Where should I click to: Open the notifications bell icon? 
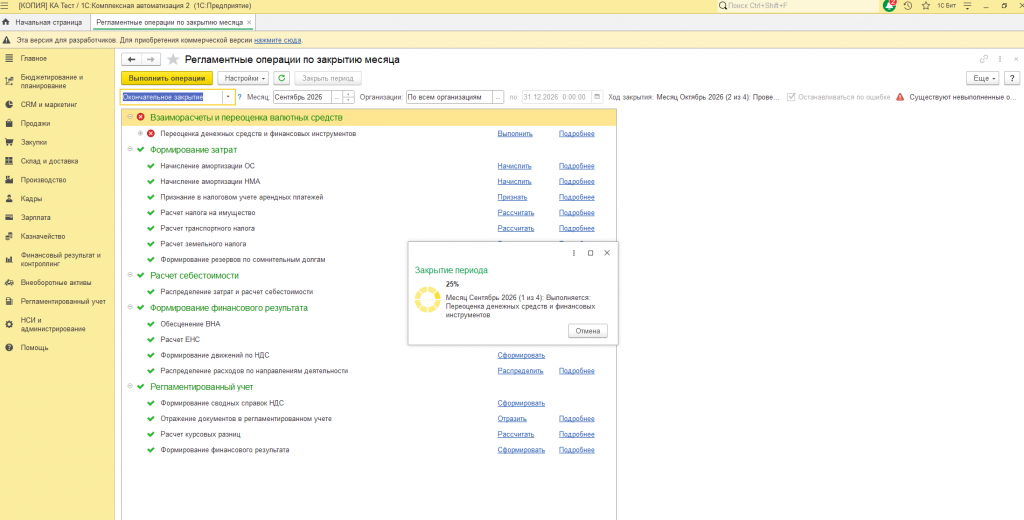pos(889,5)
